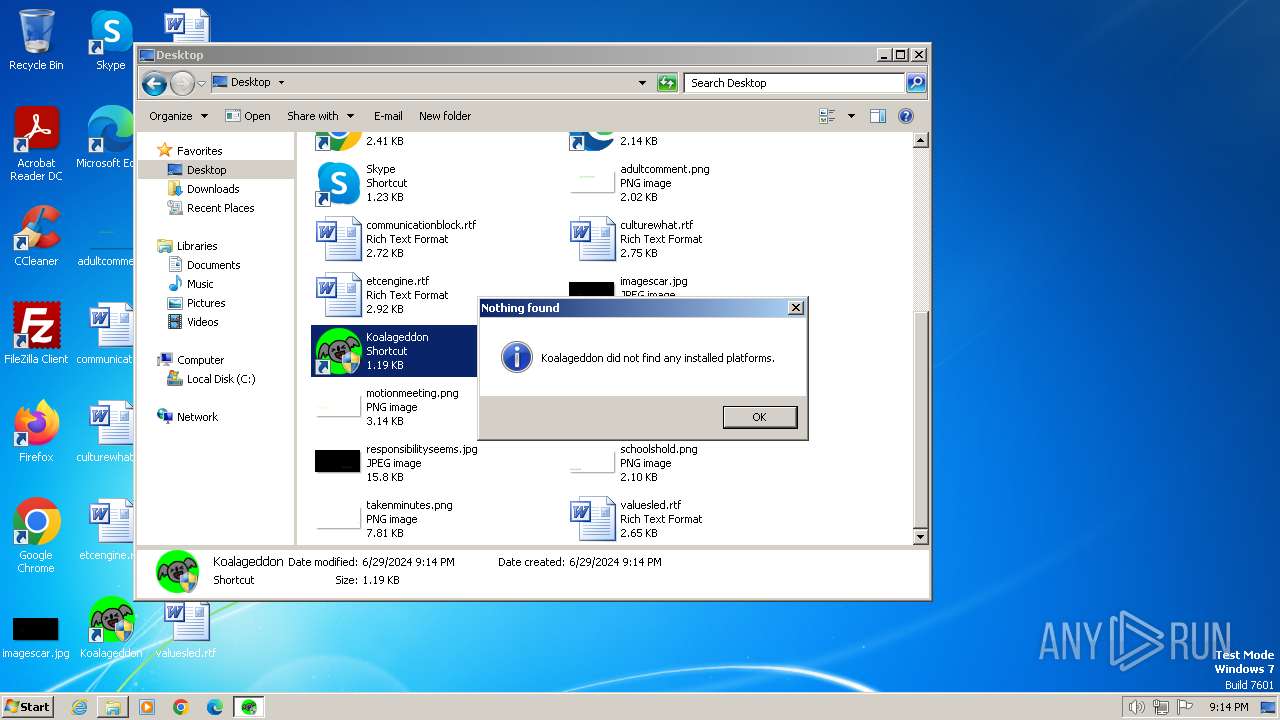Open recent pages dropdown beside Forward

(x=201, y=83)
